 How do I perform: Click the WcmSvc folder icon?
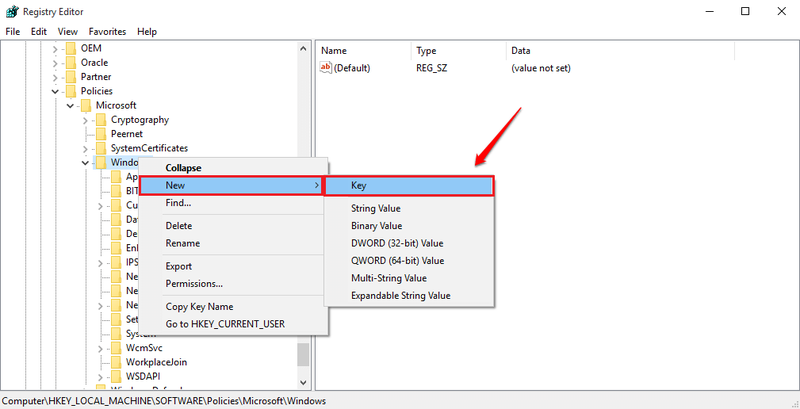[x=116, y=348]
